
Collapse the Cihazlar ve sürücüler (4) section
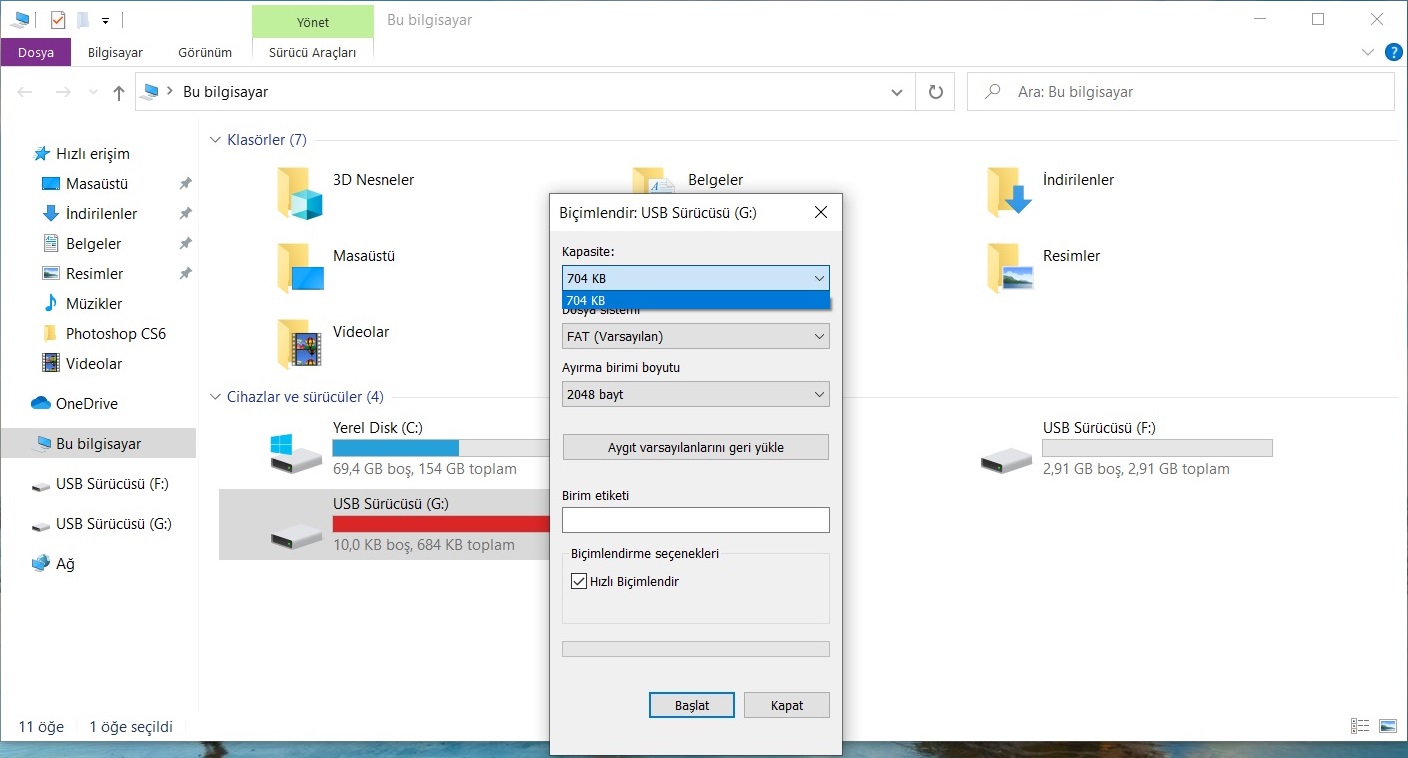click(215, 397)
